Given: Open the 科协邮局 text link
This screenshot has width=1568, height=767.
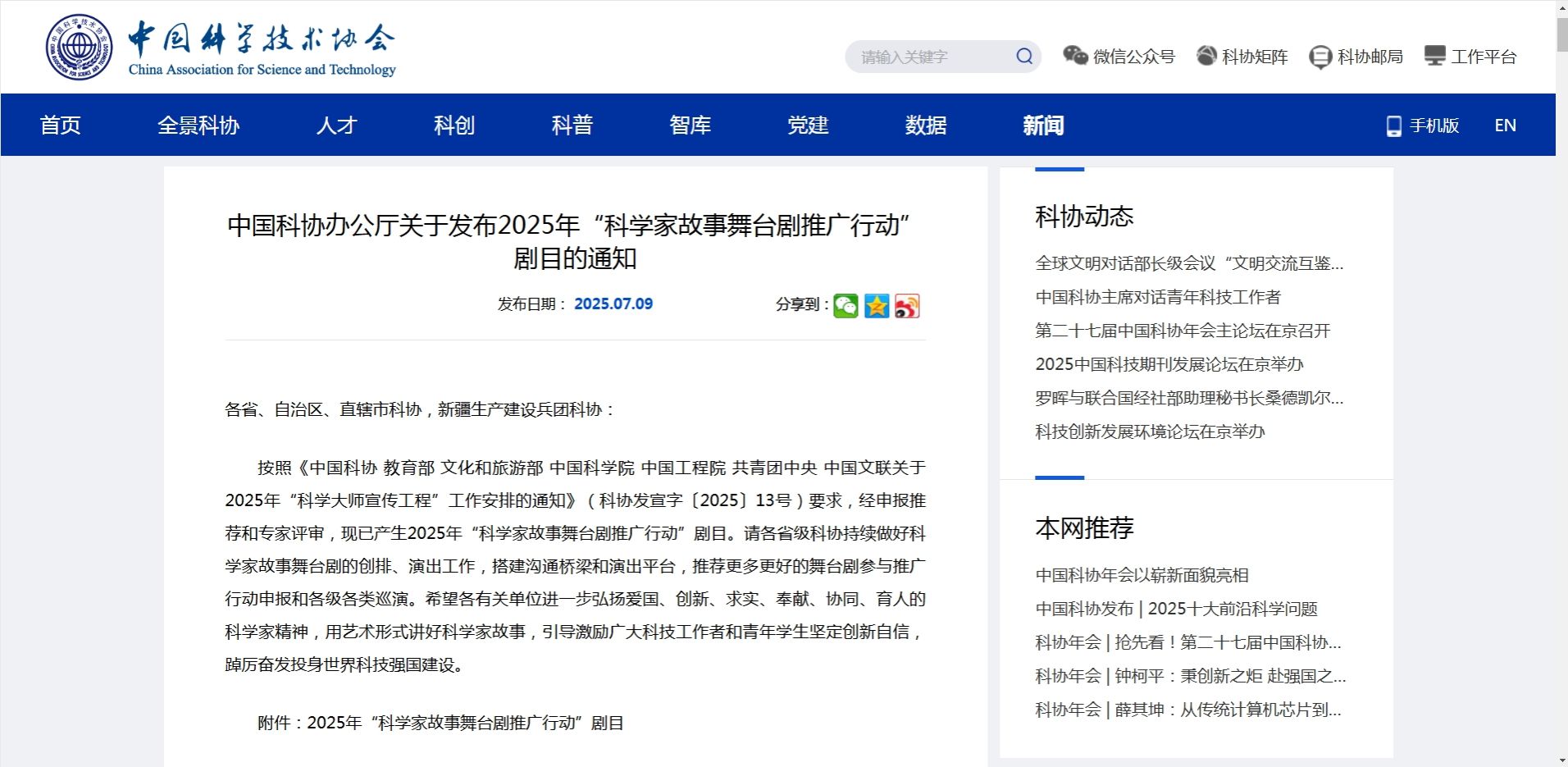Looking at the screenshot, I should coord(1370,57).
